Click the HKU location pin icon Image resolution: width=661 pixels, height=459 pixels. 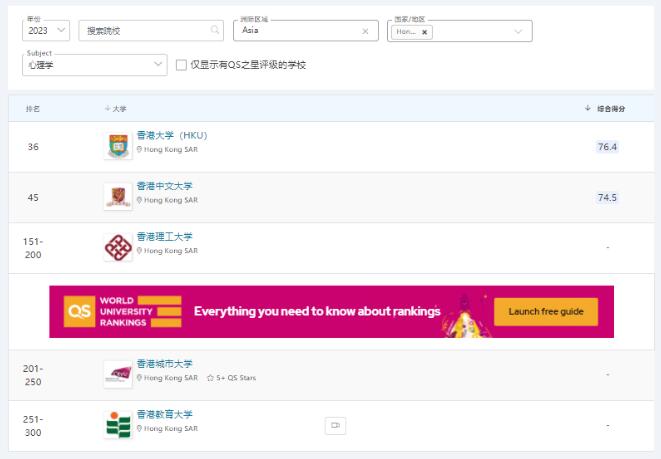[x=139, y=149]
